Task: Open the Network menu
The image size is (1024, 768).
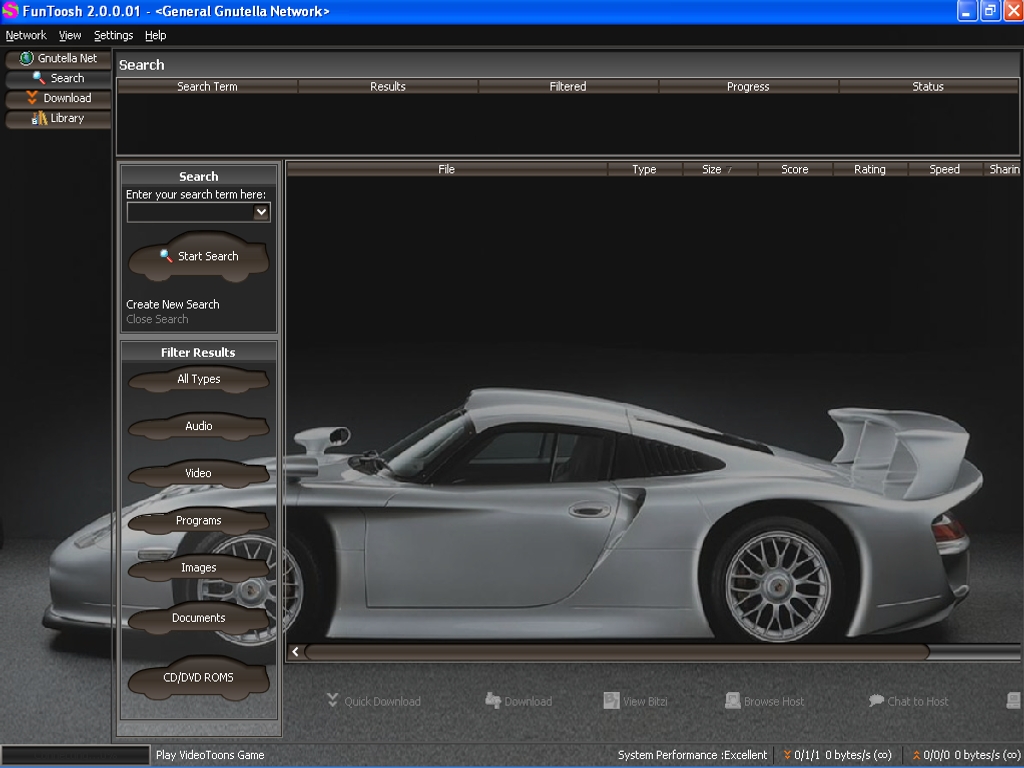Action: click(x=26, y=35)
